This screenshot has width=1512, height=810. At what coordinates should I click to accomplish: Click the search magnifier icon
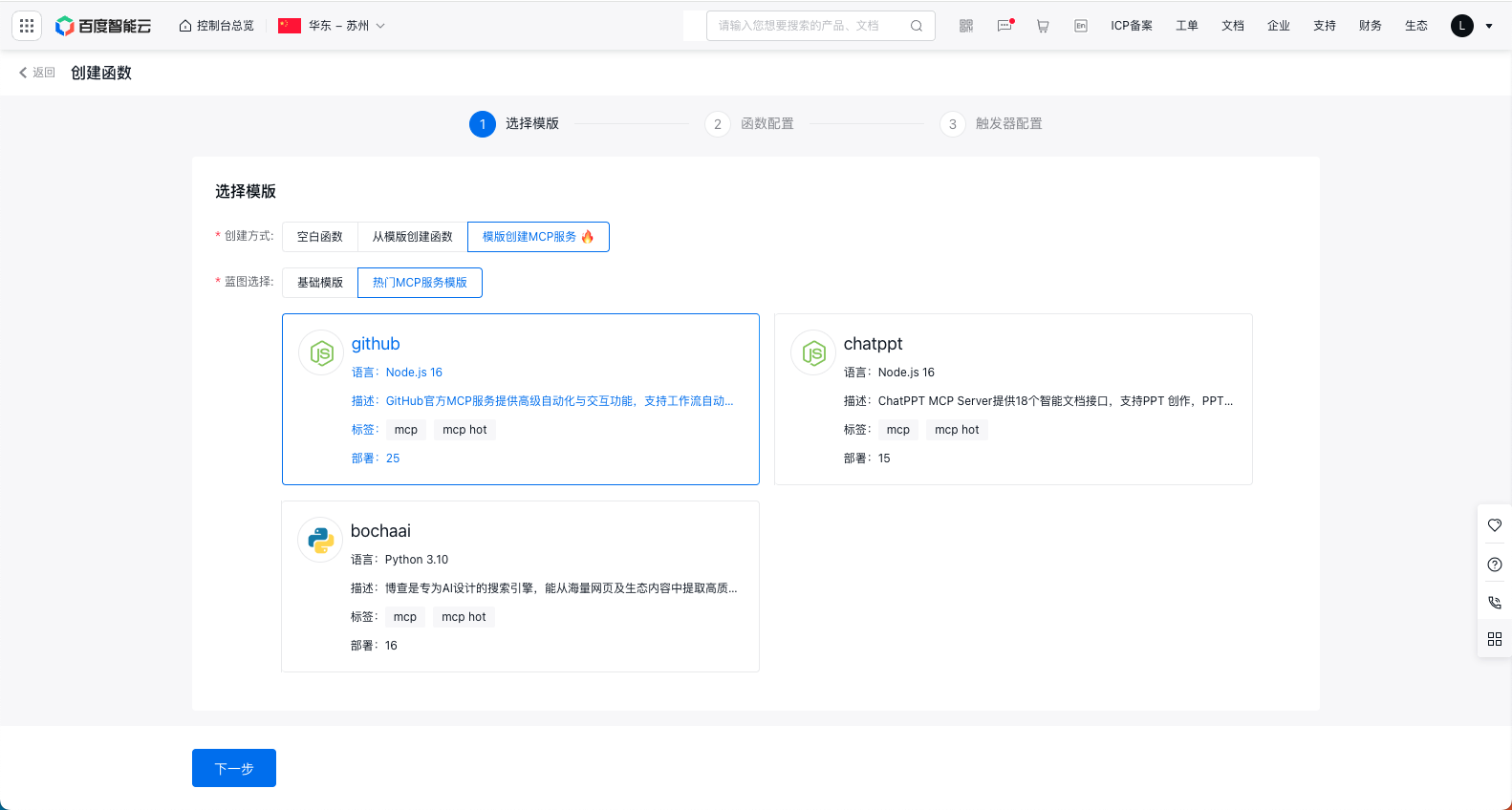916,26
